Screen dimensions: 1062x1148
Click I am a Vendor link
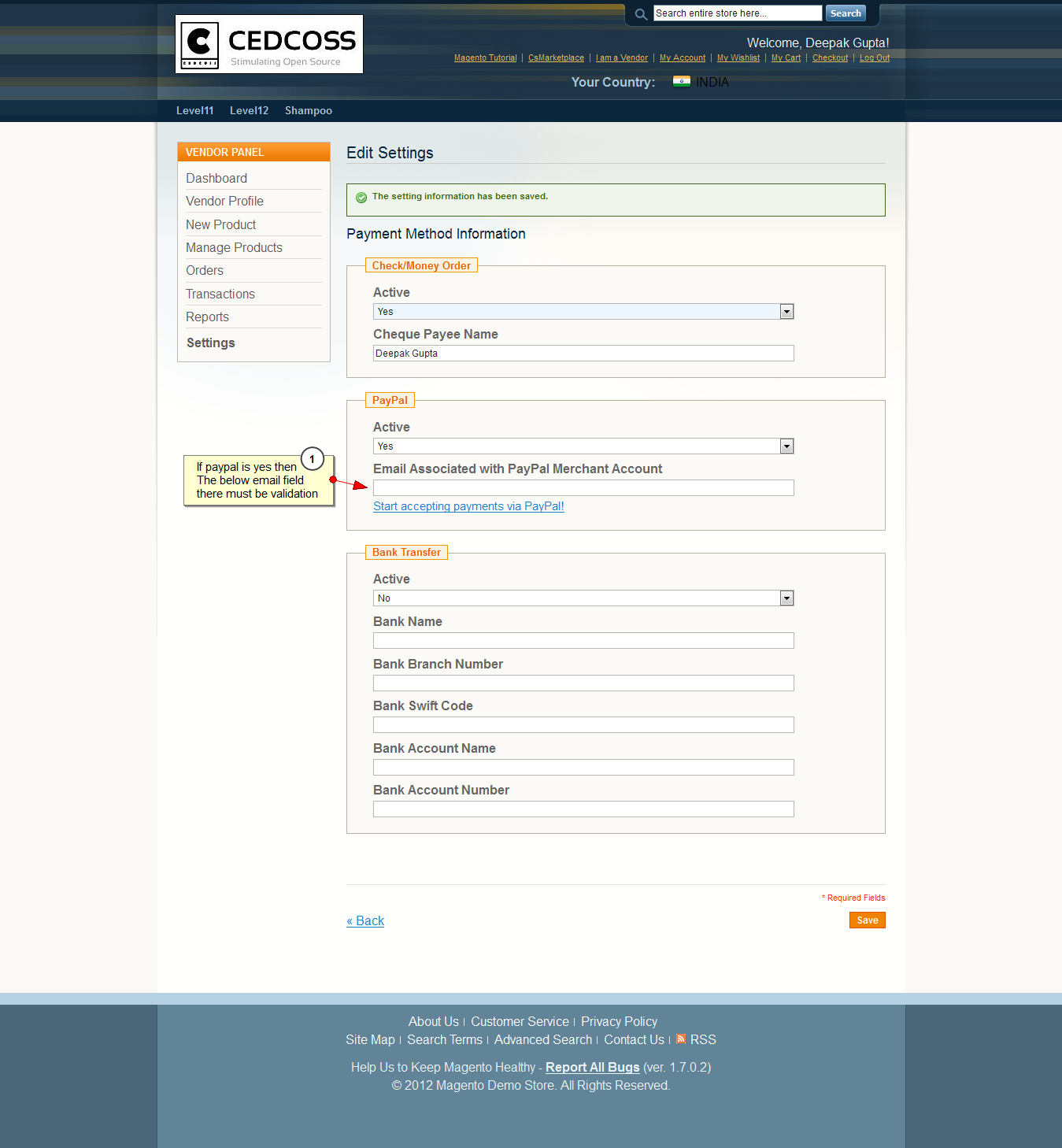pos(622,58)
